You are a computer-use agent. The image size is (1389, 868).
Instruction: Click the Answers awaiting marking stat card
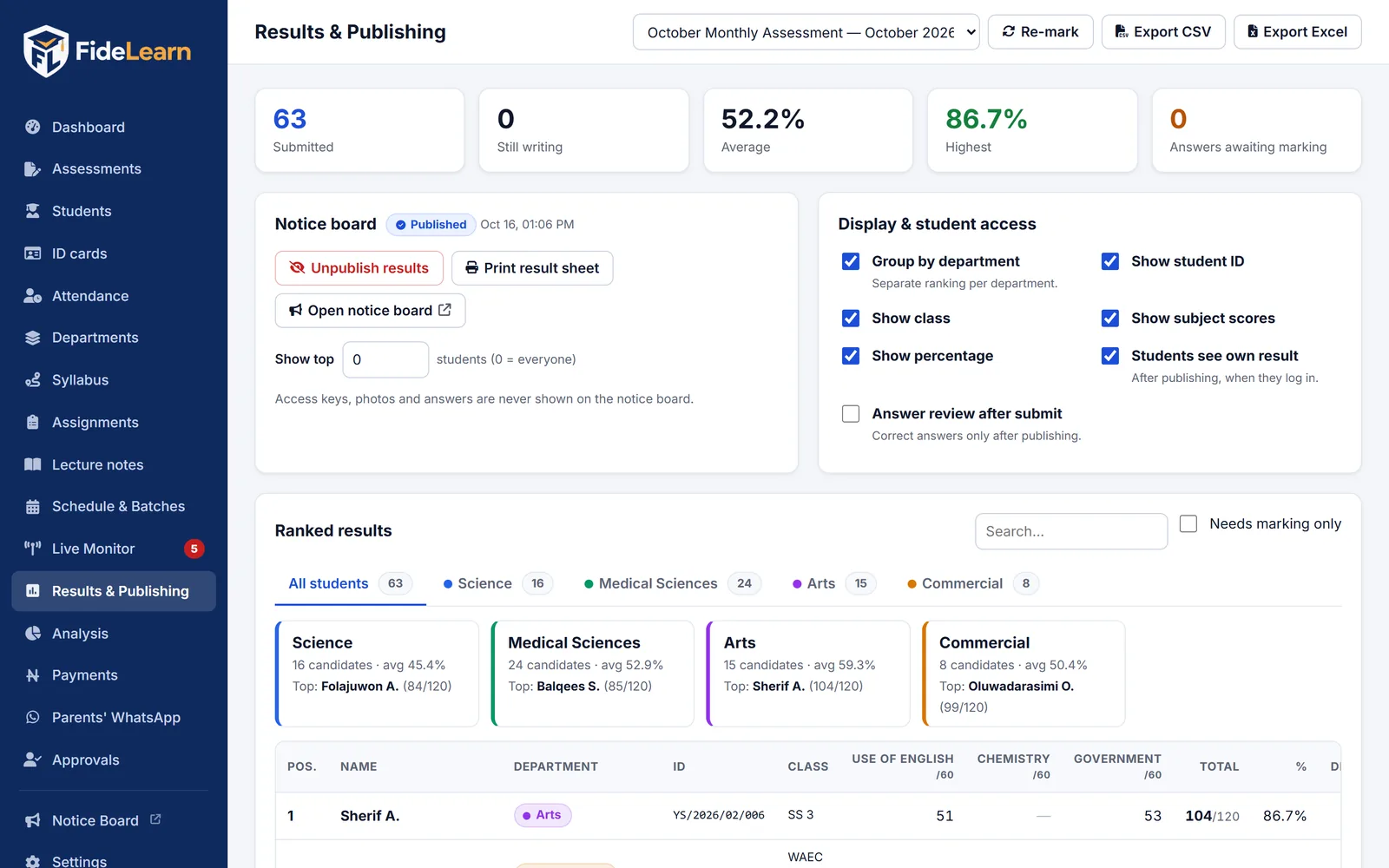click(x=1256, y=130)
